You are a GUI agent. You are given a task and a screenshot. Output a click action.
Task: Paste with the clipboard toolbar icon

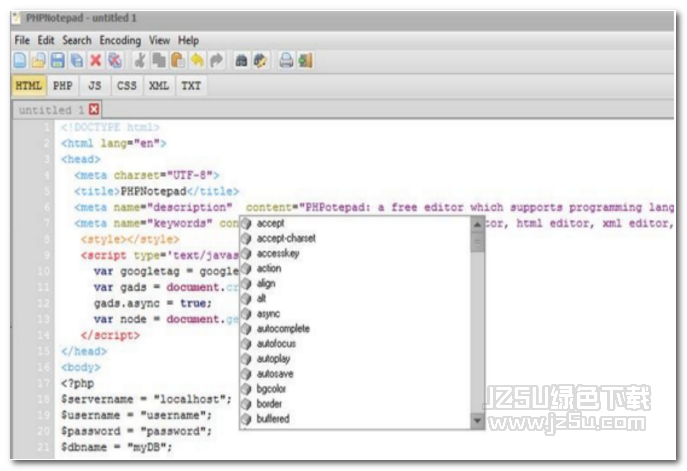pyautogui.click(x=177, y=60)
